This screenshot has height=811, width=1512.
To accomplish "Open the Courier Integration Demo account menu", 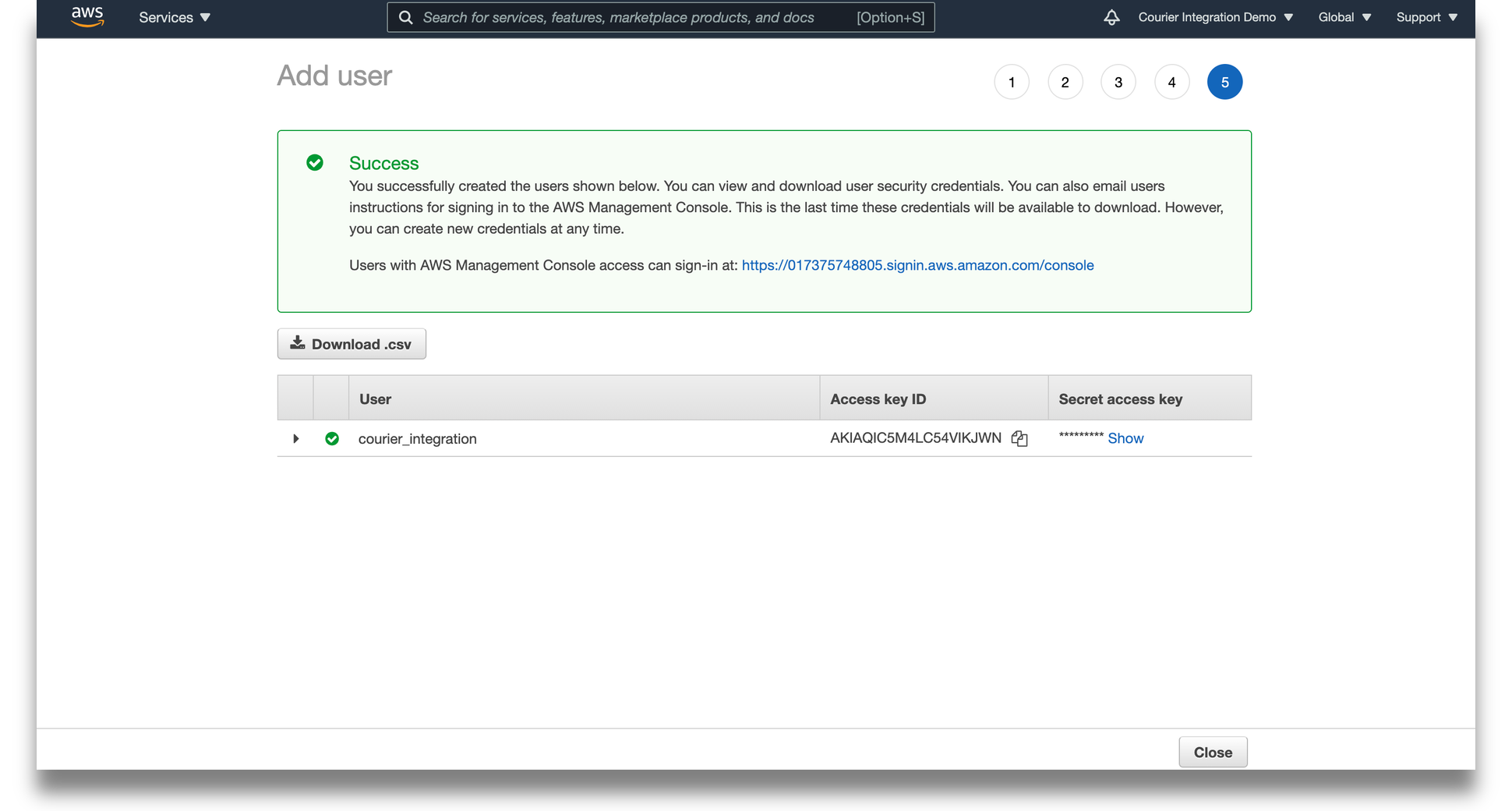I will [x=1215, y=17].
